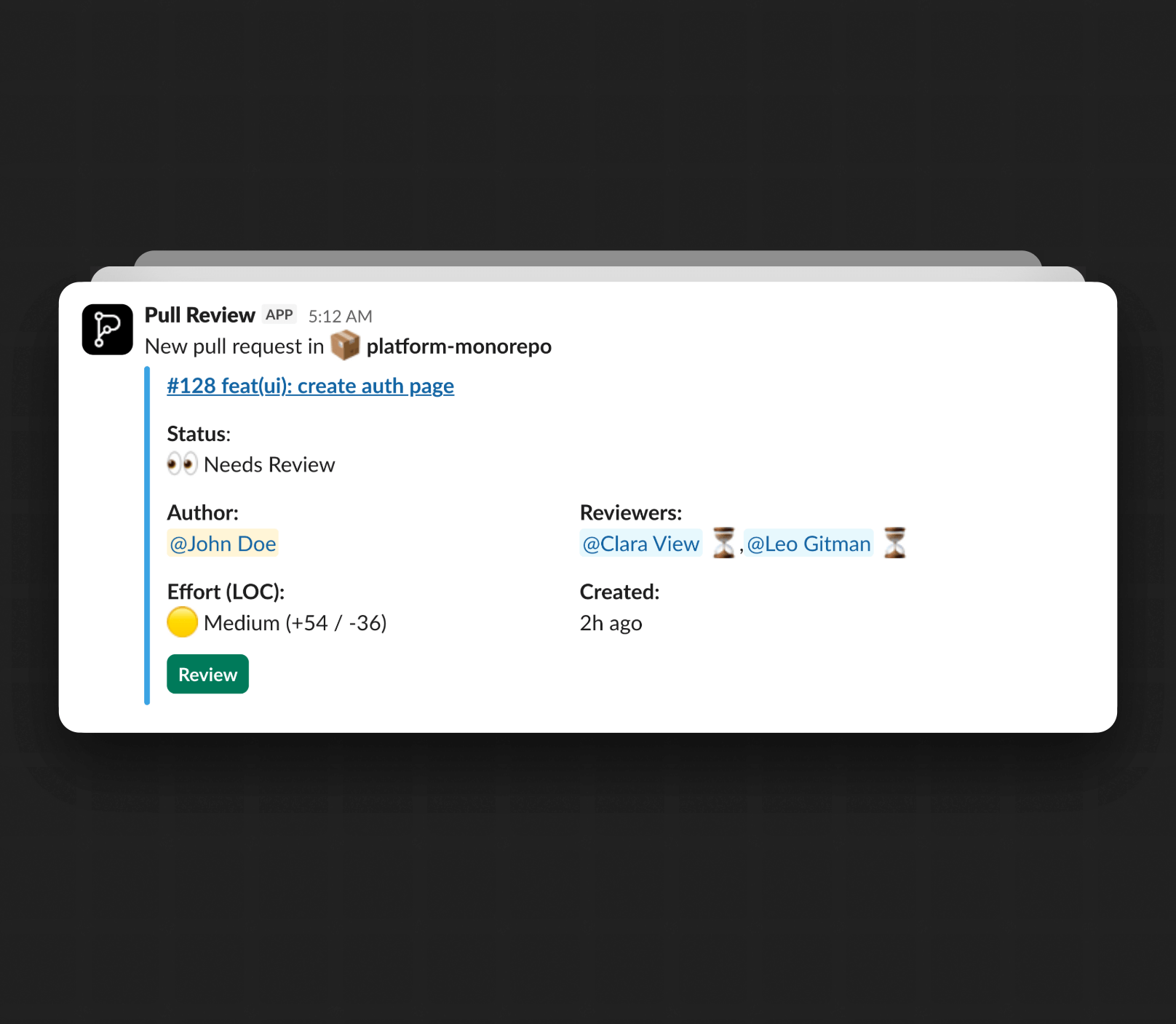The height and width of the screenshot is (1024, 1176).
Task: Click the Needs Review status text
Action: (x=269, y=464)
